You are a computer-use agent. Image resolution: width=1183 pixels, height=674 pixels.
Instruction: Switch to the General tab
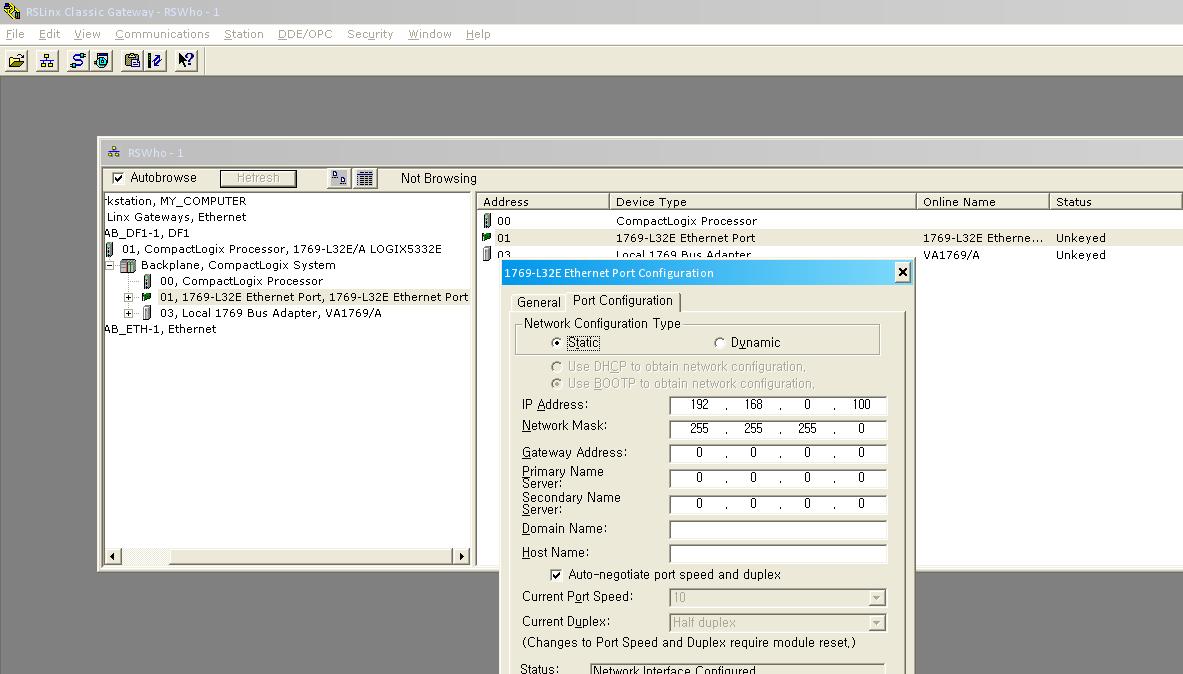(539, 302)
